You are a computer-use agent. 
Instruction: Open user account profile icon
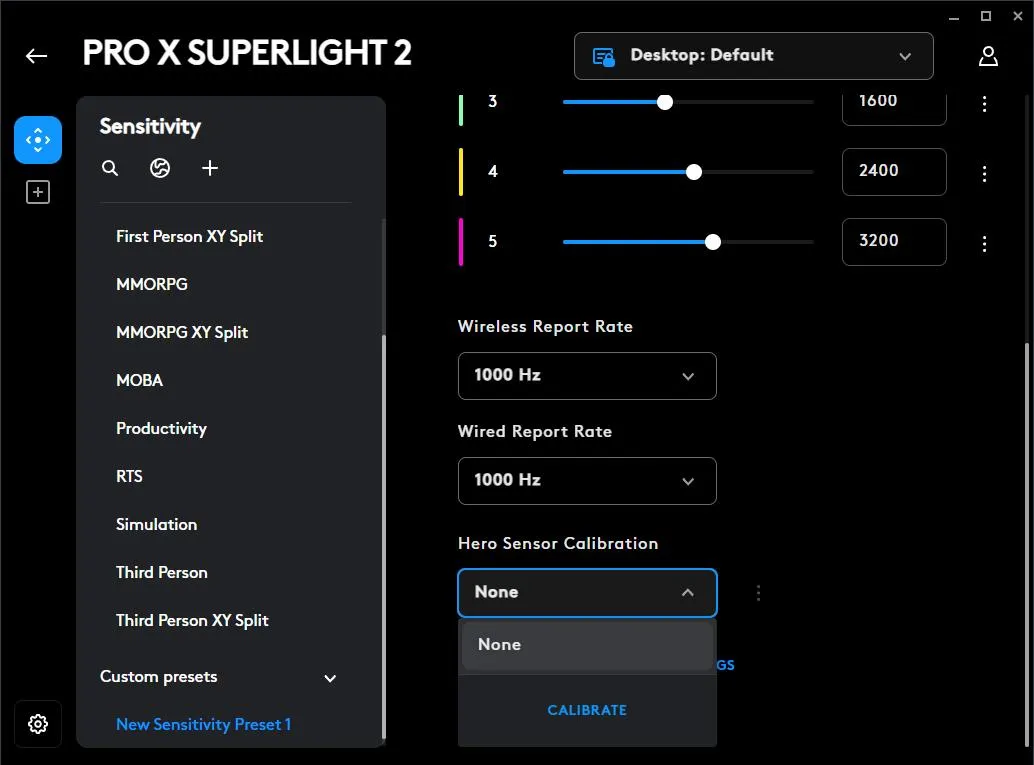[988, 56]
